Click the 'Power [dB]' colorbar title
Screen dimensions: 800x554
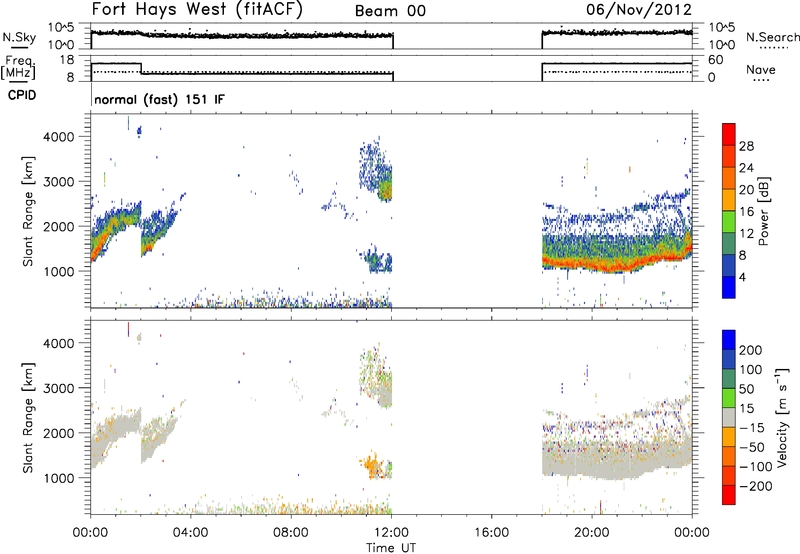click(x=764, y=211)
